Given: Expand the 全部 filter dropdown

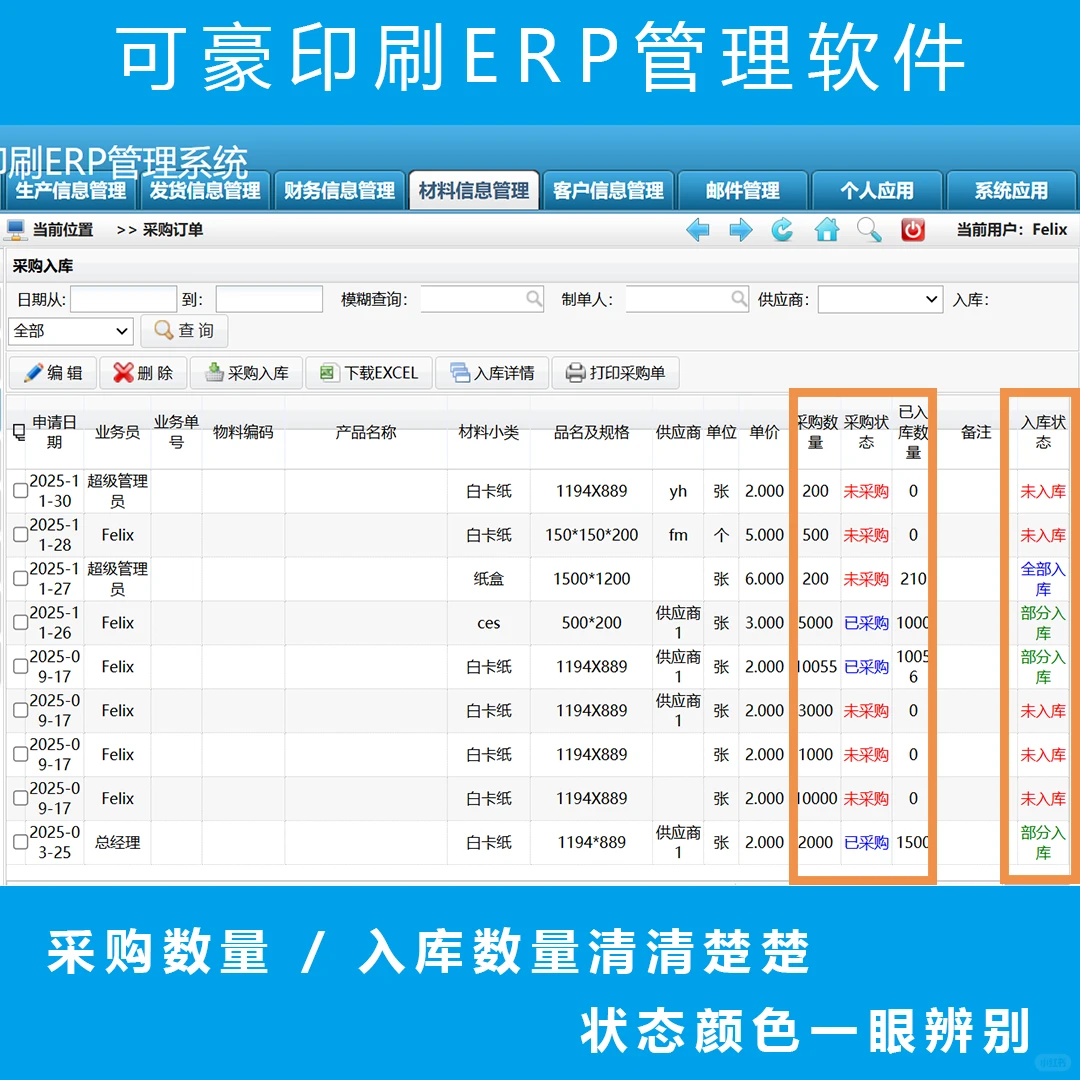Looking at the screenshot, I should tap(70, 331).
